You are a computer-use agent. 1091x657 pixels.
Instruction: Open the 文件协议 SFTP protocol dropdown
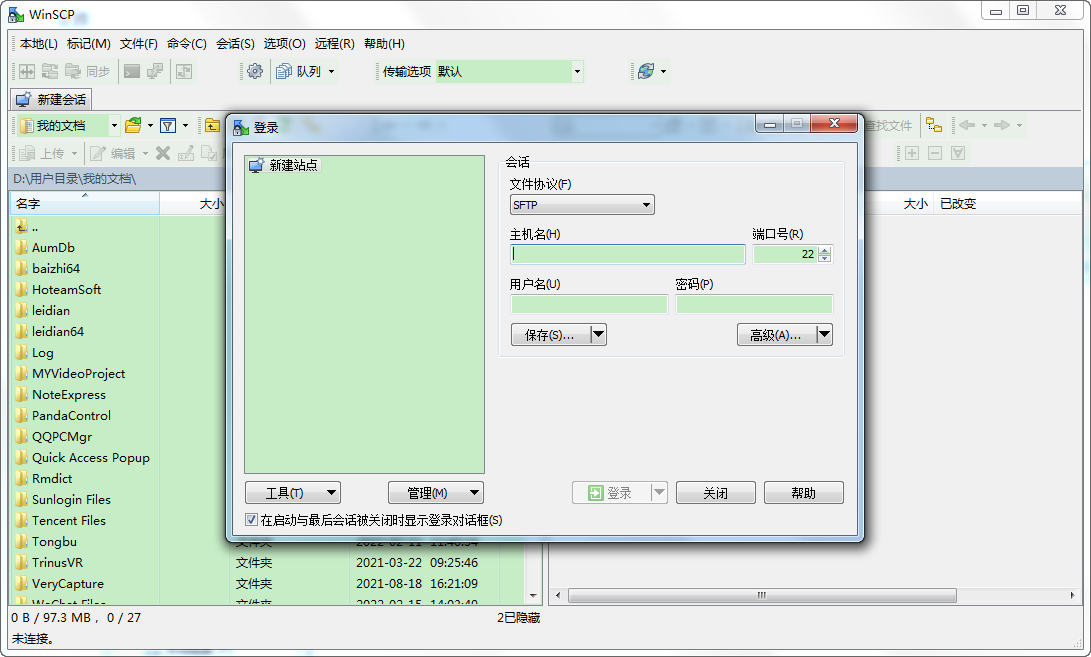[582, 205]
